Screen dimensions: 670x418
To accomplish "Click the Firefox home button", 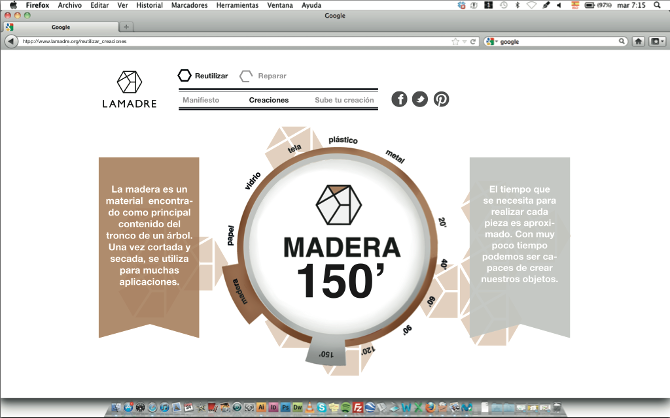I will [638, 41].
